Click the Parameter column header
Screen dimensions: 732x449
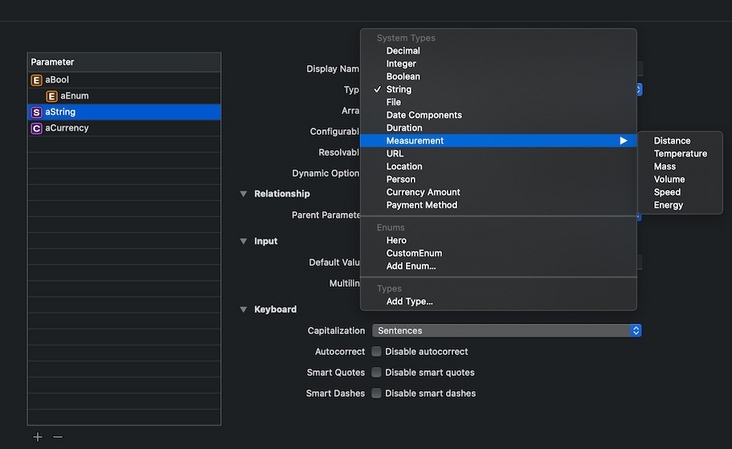click(124, 62)
